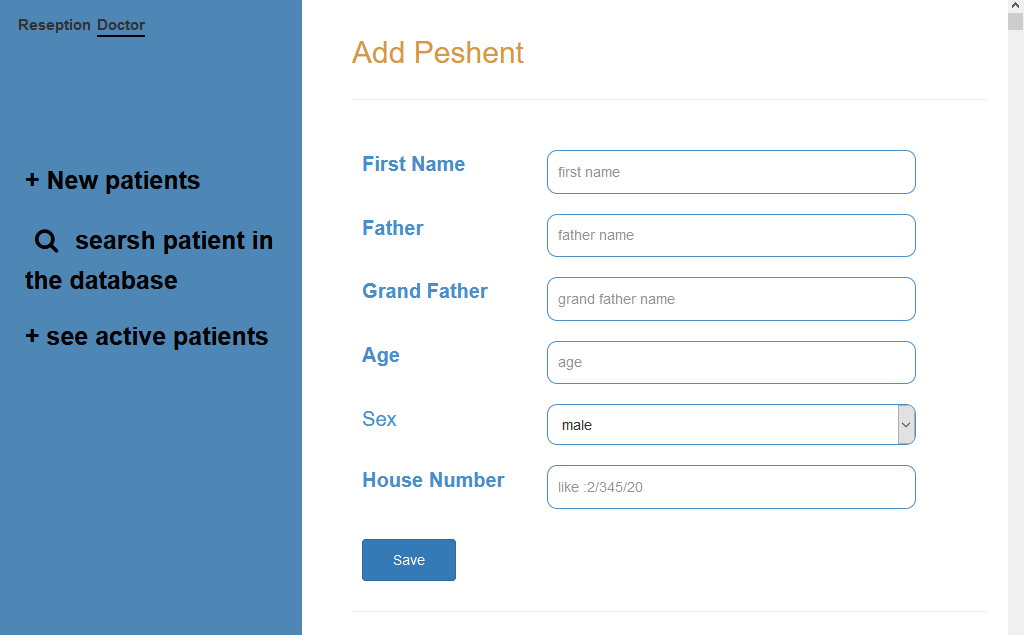Click the Add Peshent heading
The image size is (1024, 635).
[x=438, y=53]
